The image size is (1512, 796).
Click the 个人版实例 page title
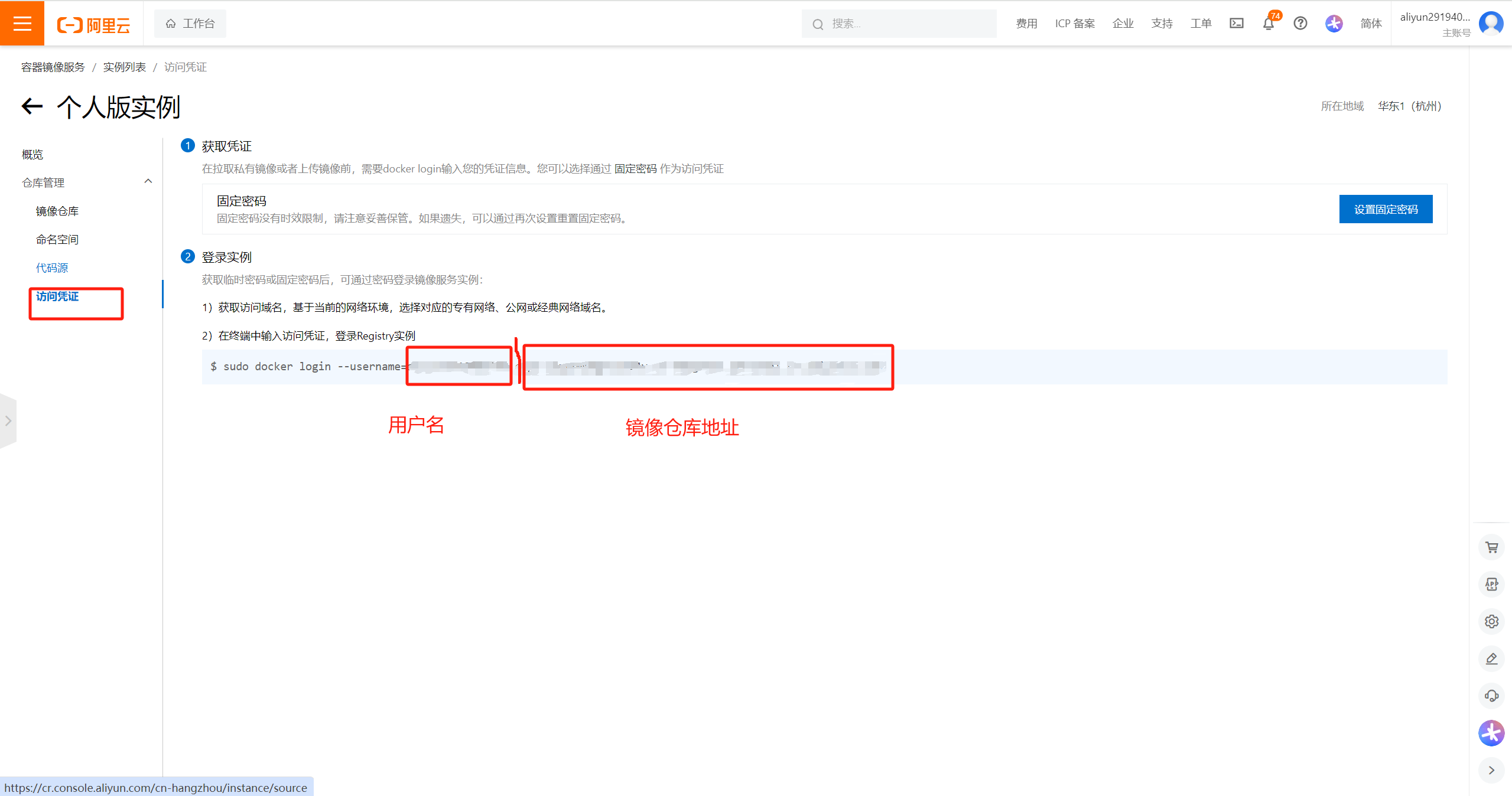coord(119,107)
